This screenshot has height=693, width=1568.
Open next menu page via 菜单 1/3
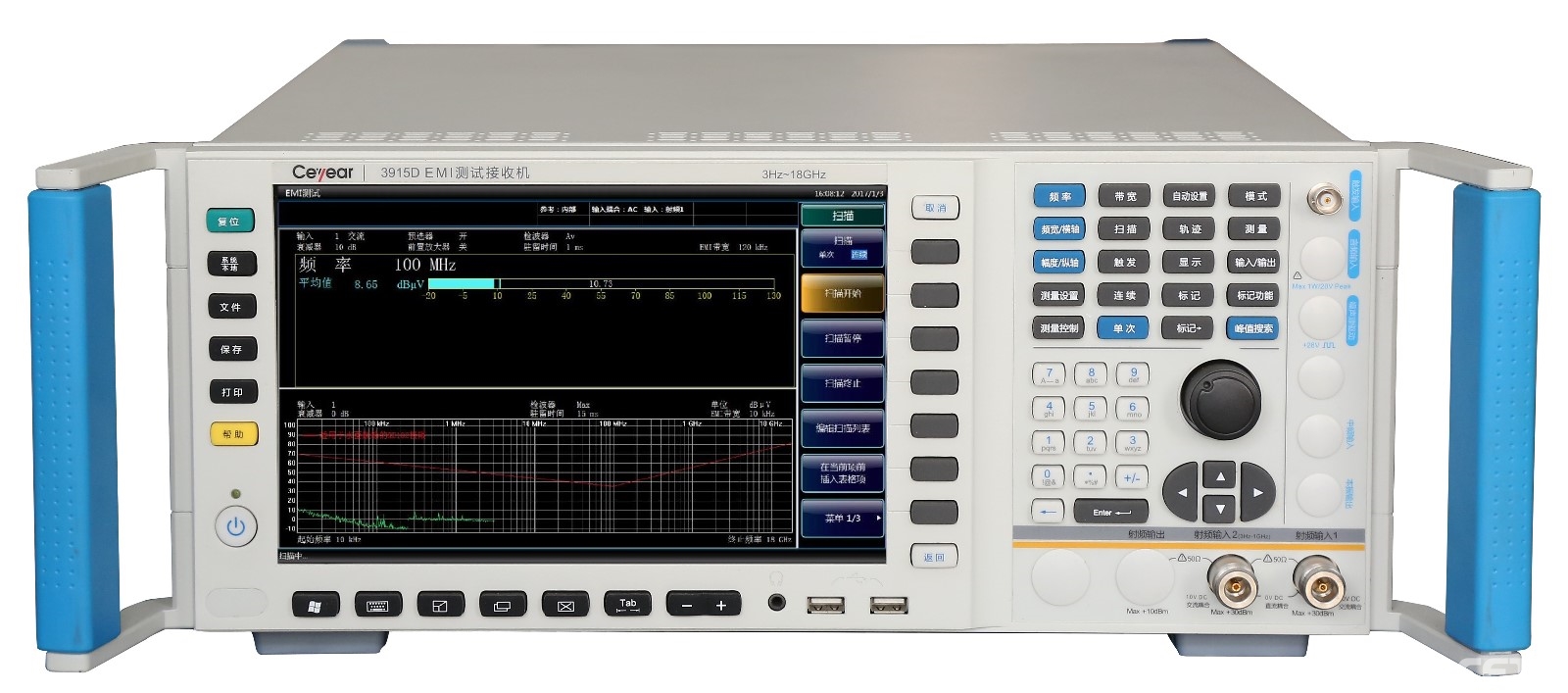(843, 519)
